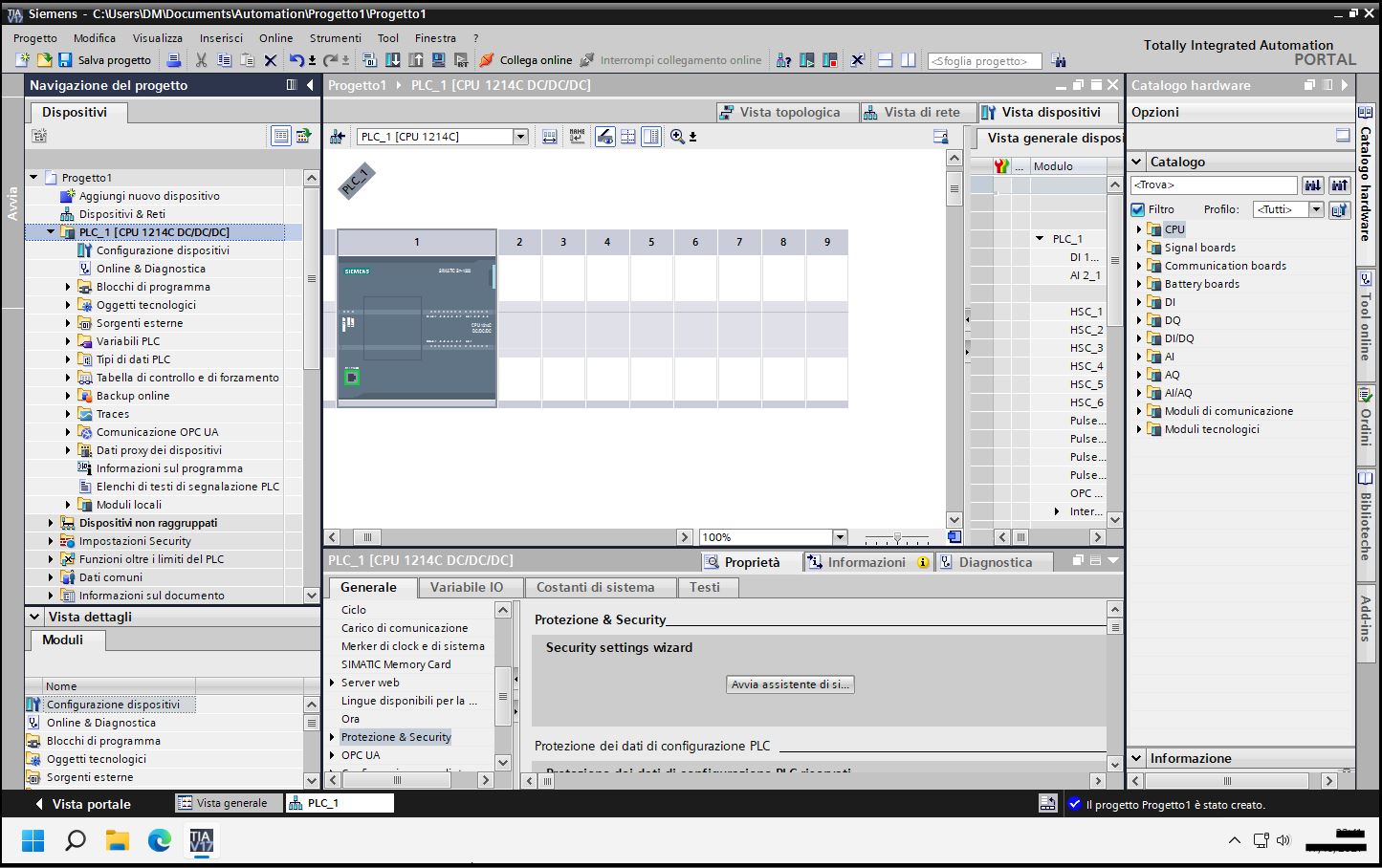Toggle the details view icon in project tree
Viewport: 1382px width, 868px height.
coord(281,136)
